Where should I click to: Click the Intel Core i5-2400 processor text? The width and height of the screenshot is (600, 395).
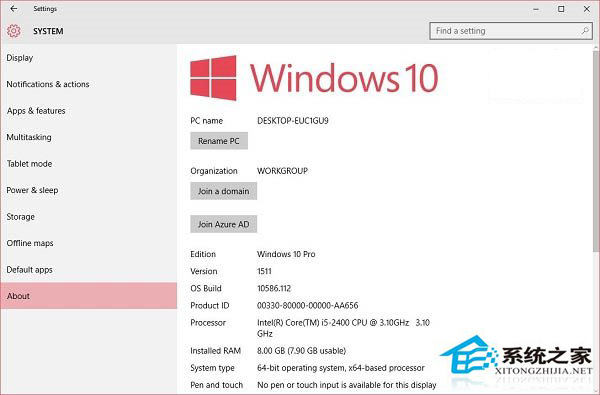click(x=343, y=328)
